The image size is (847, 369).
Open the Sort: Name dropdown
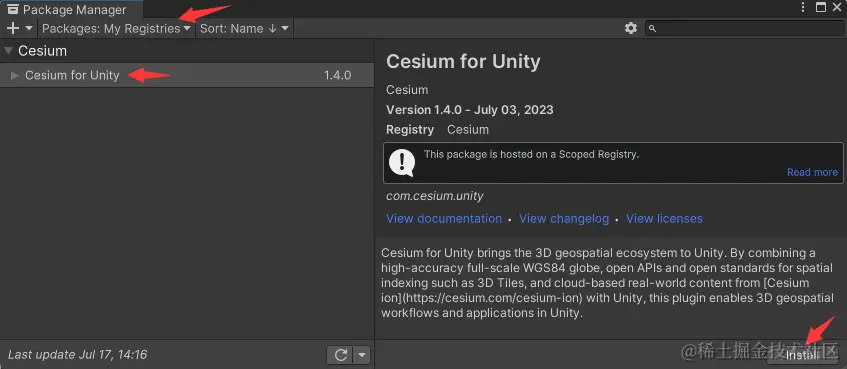pyautogui.click(x=244, y=28)
